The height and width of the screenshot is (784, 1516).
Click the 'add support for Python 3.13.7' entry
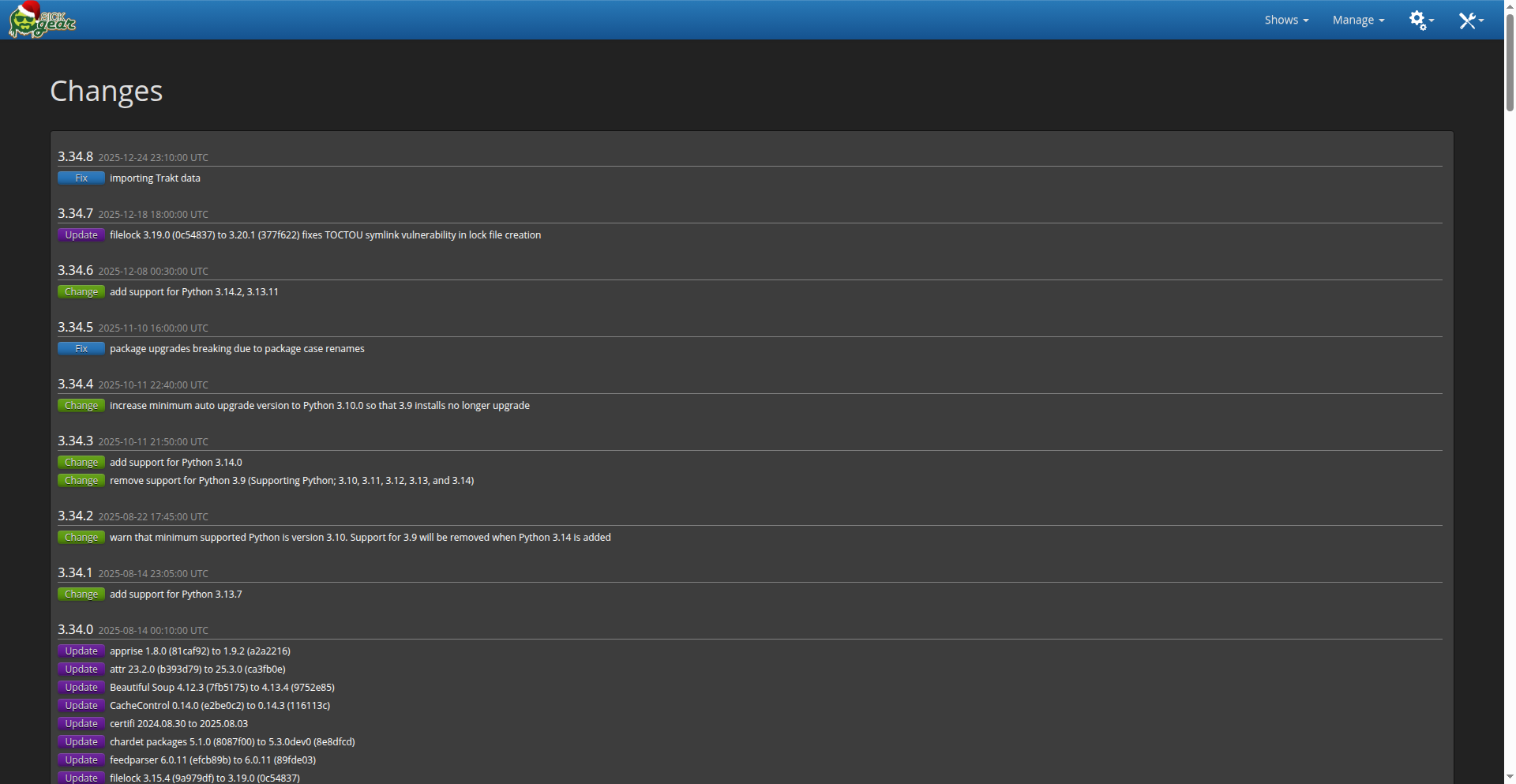175,595
